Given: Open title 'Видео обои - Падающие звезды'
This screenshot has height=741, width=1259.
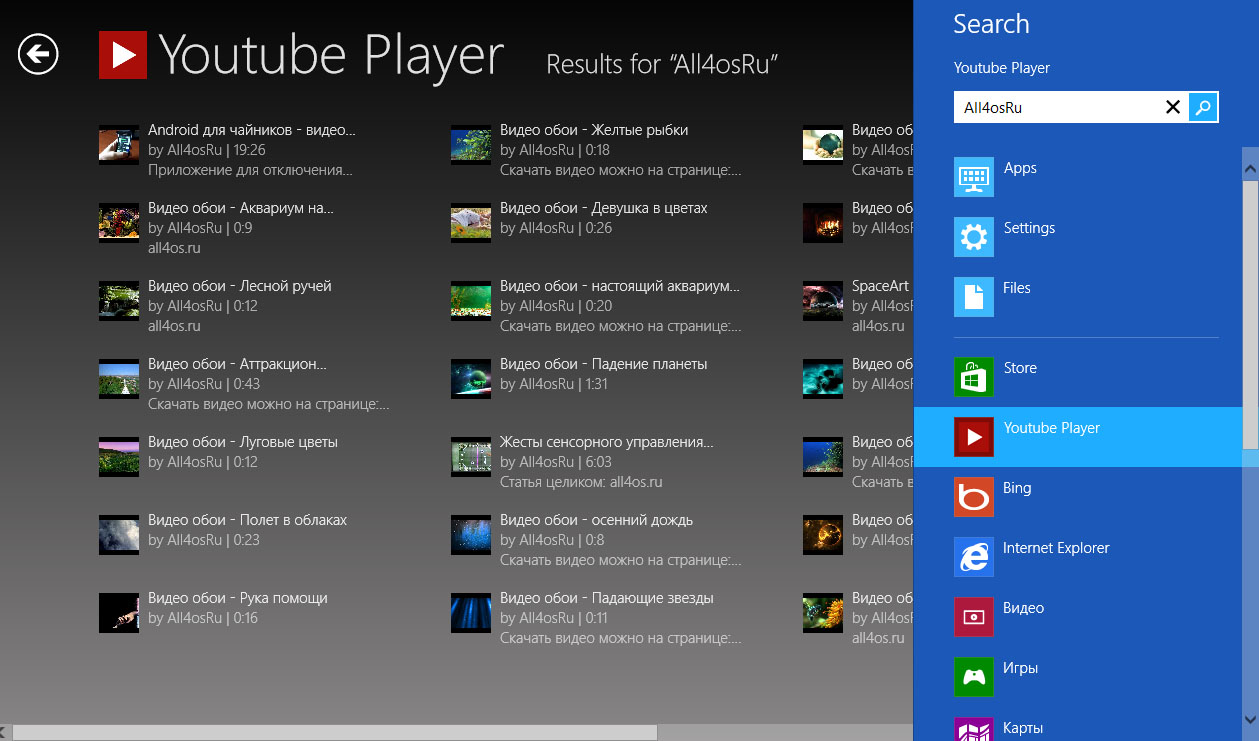Looking at the screenshot, I should 607,598.
